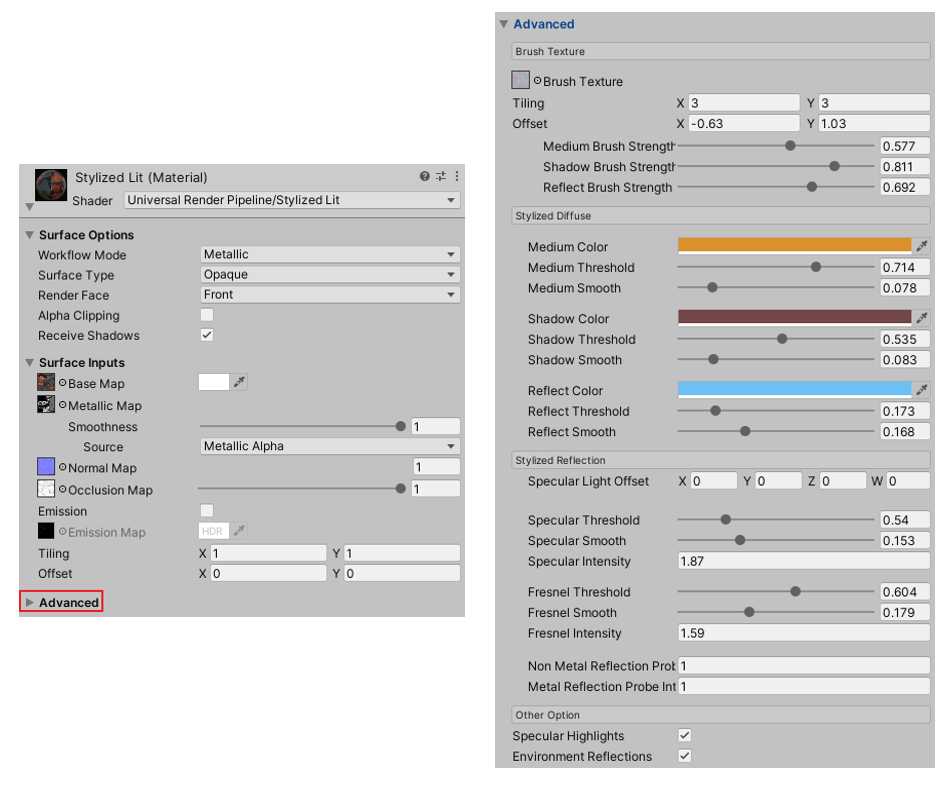
Task: Open the material presets sliders icon
Action: [x=441, y=176]
